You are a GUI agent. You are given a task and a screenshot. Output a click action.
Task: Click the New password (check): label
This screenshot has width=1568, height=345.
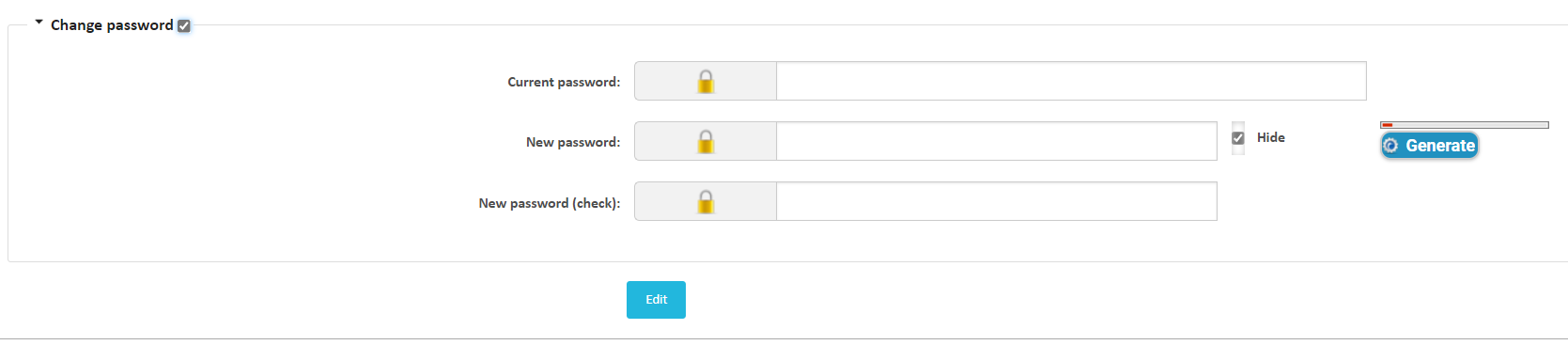tap(550, 203)
